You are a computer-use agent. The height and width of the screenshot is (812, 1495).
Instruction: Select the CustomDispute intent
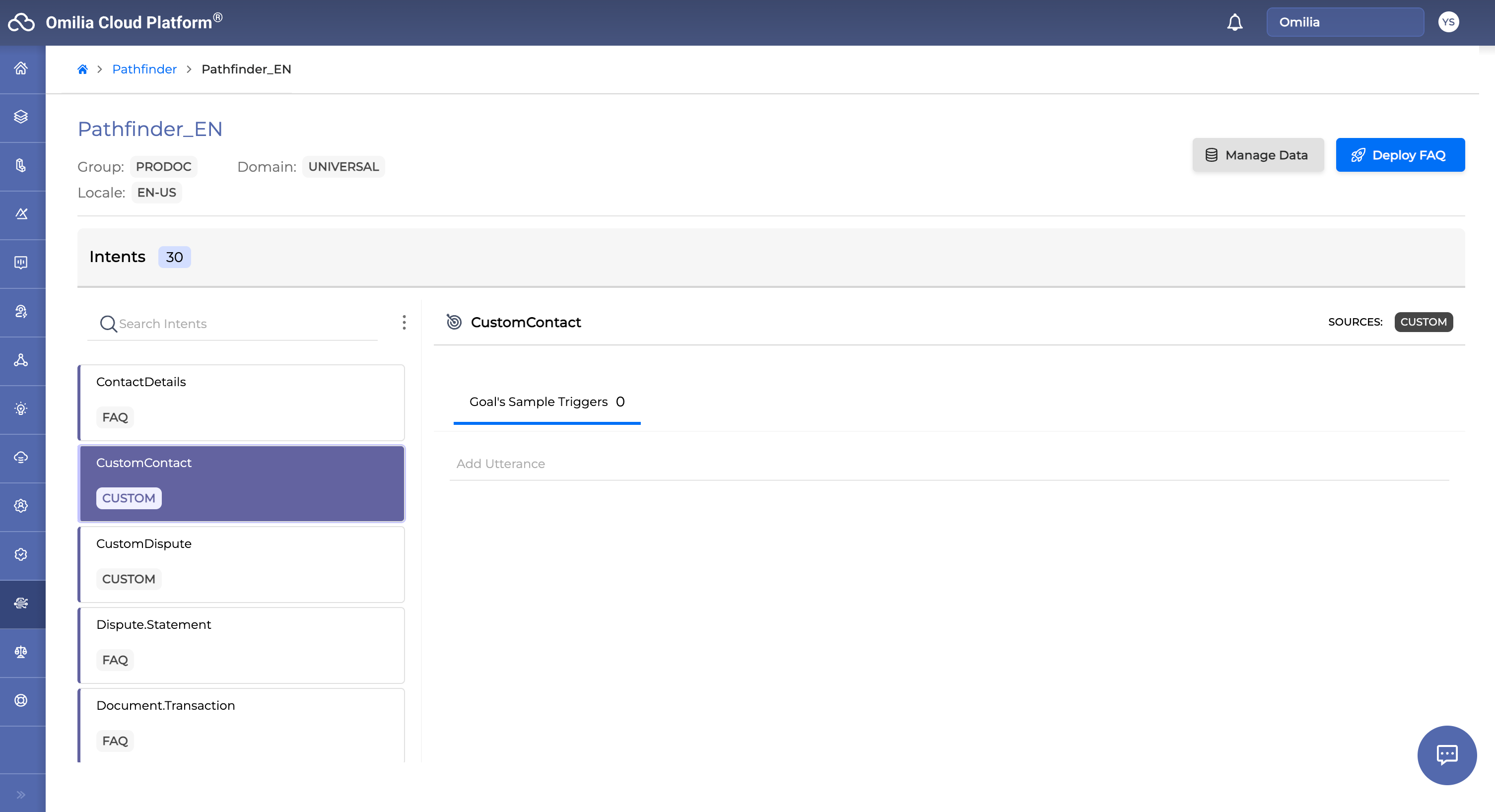pos(241,563)
